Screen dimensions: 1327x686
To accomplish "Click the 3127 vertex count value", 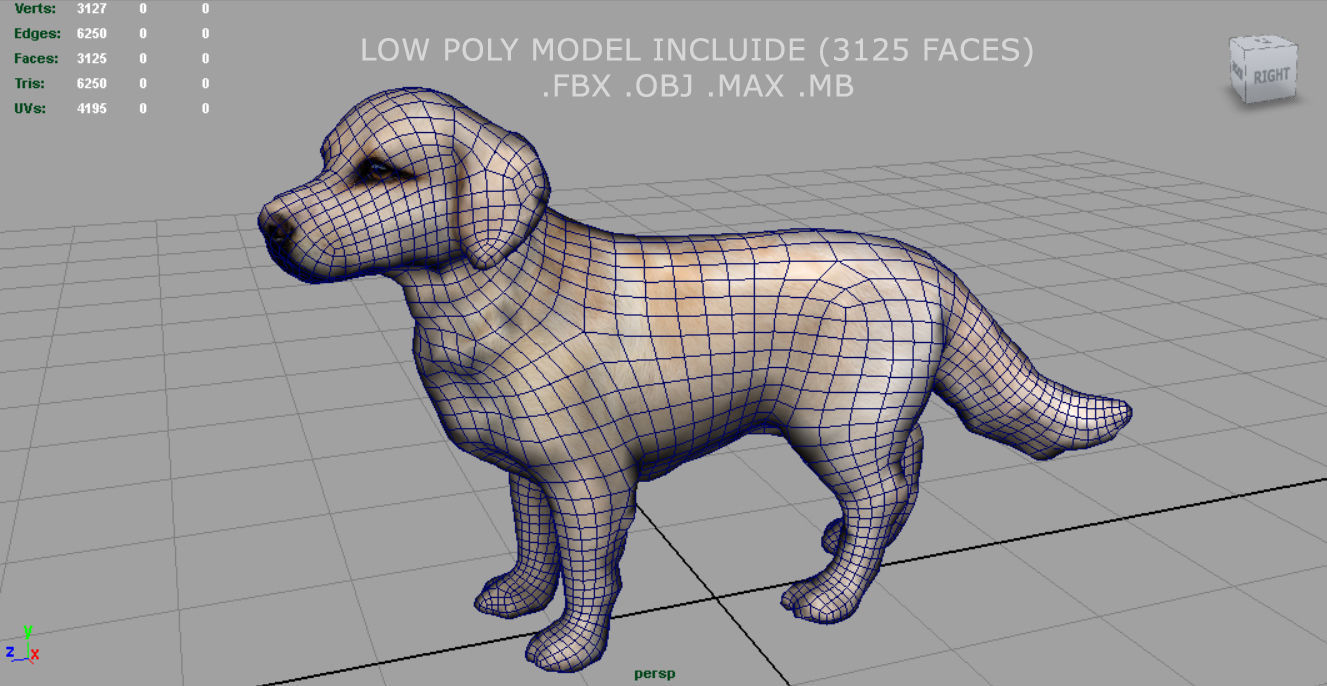I will click(x=91, y=9).
